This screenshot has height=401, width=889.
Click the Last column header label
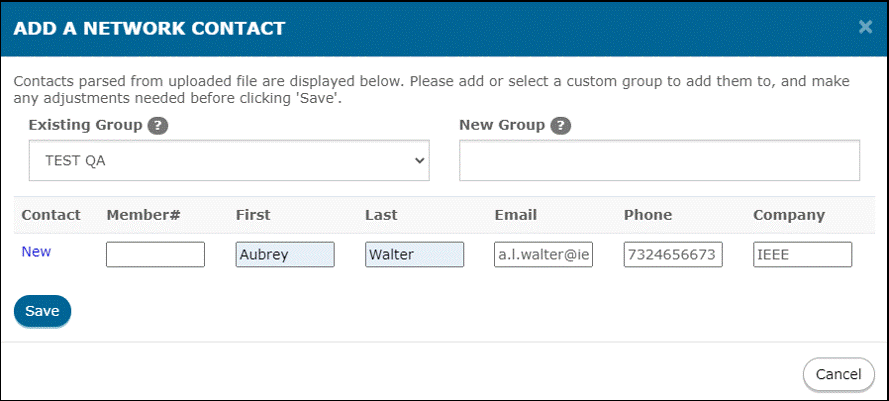coord(381,215)
